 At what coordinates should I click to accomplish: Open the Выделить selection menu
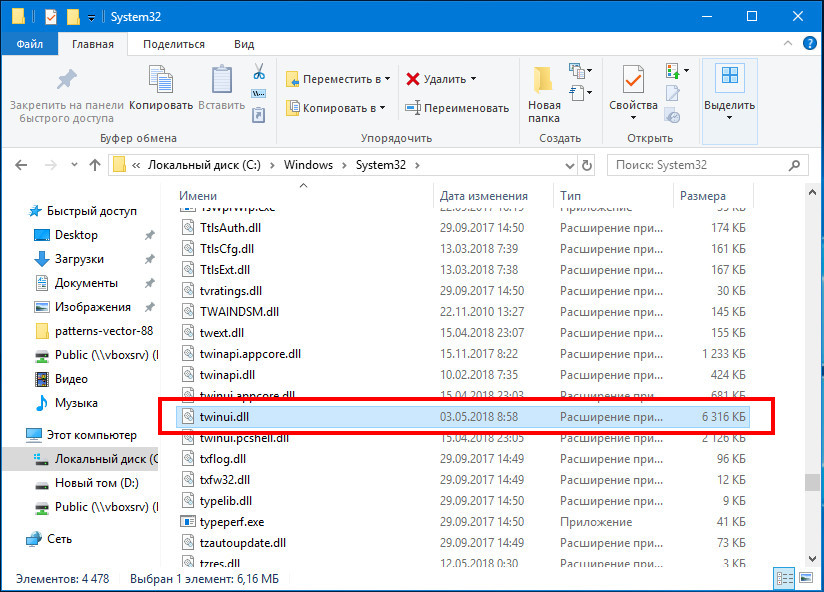tap(729, 101)
